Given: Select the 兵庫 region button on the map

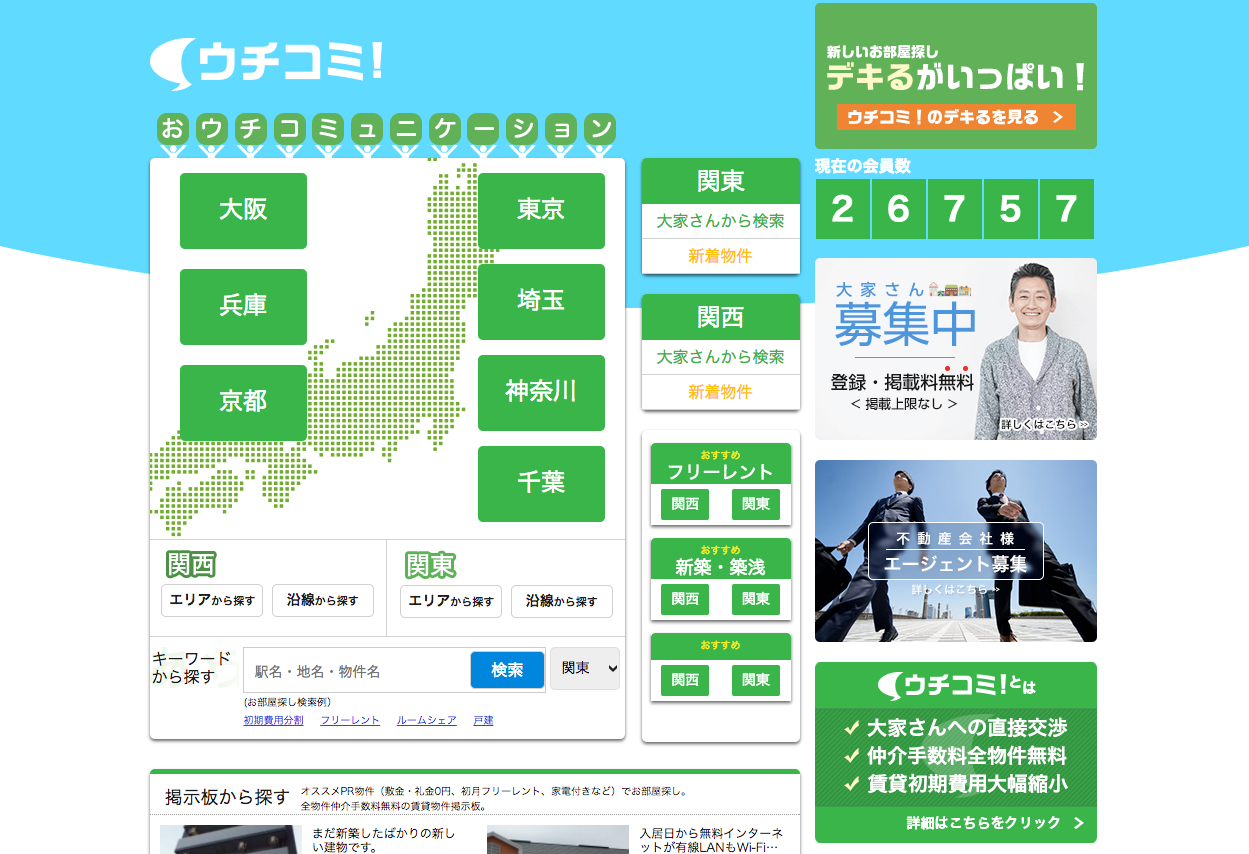Looking at the screenshot, I should [243, 307].
